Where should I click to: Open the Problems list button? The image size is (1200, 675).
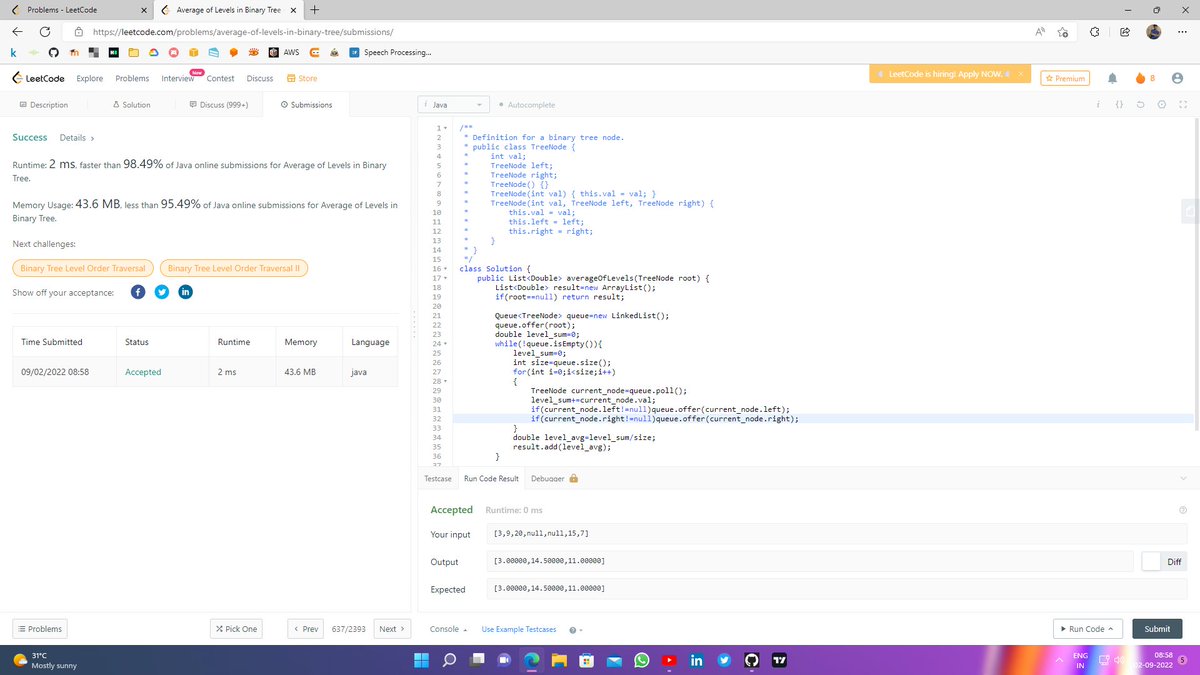pos(39,629)
